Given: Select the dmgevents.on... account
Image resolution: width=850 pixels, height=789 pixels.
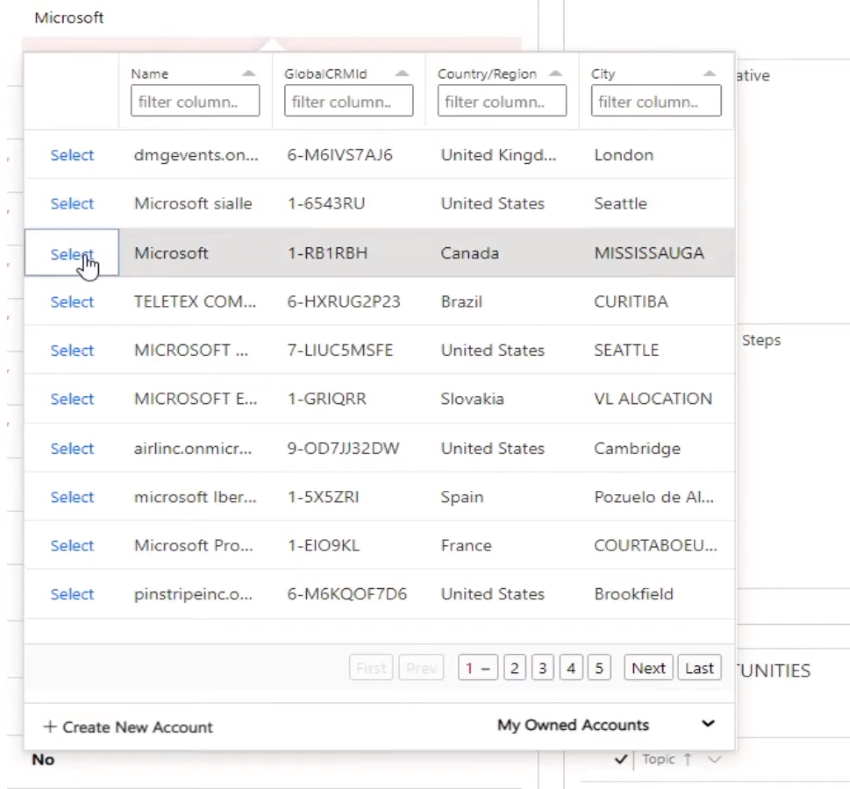Looking at the screenshot, I should point(72,155).
